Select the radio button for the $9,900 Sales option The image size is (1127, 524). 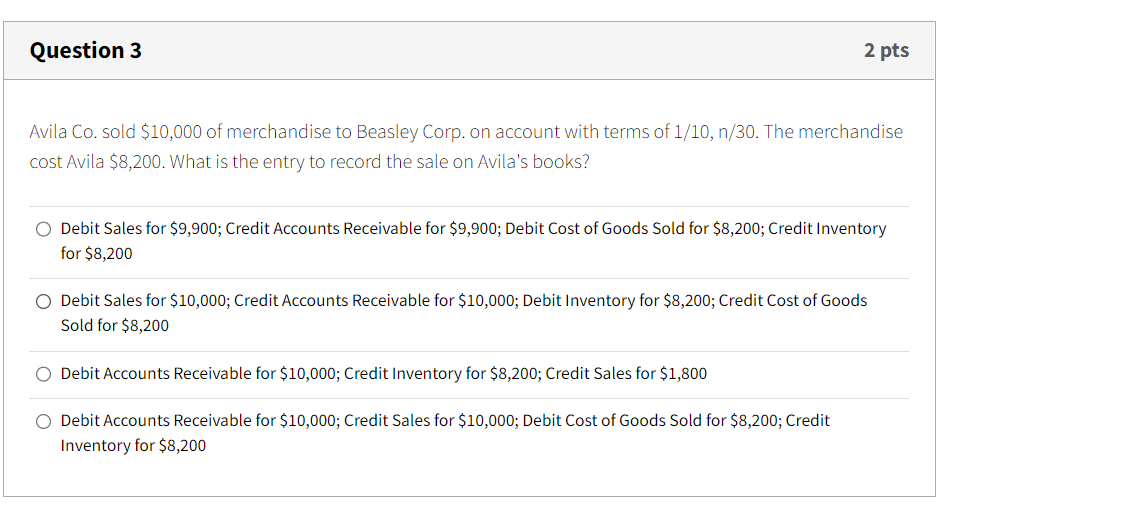[x=44, y=229]
